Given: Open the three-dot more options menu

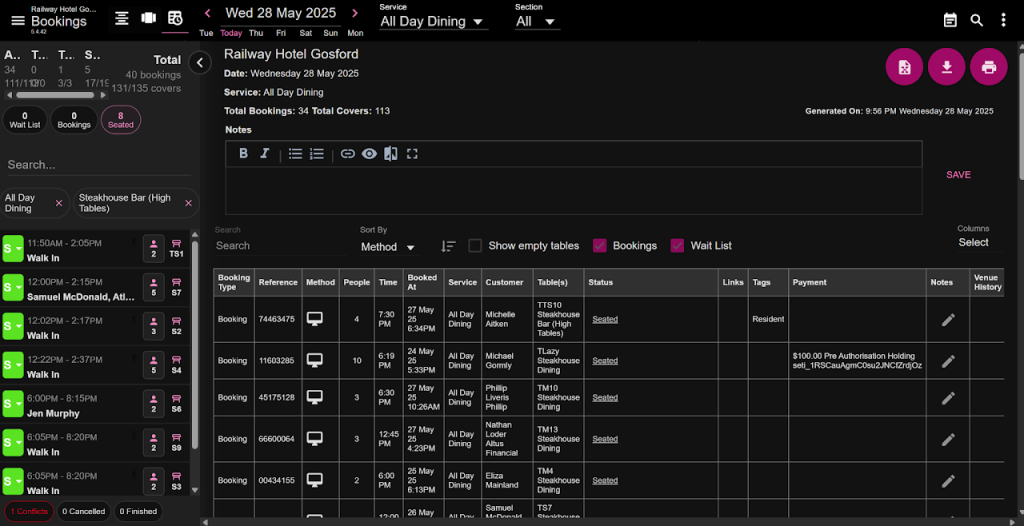Looking at the screenshot, I should (x=1003, y=20).
